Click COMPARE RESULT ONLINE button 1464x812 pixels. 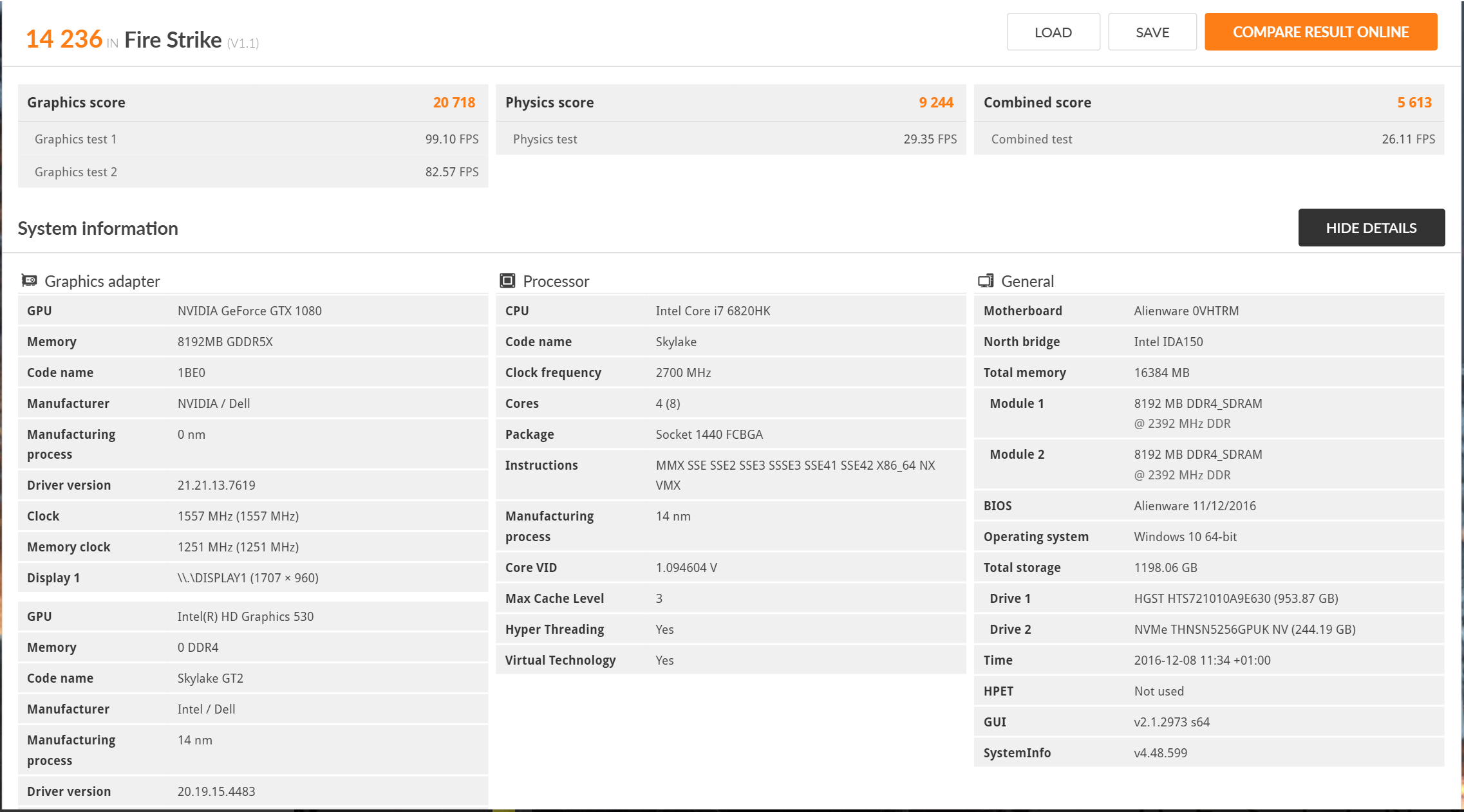pos(1320,32)
